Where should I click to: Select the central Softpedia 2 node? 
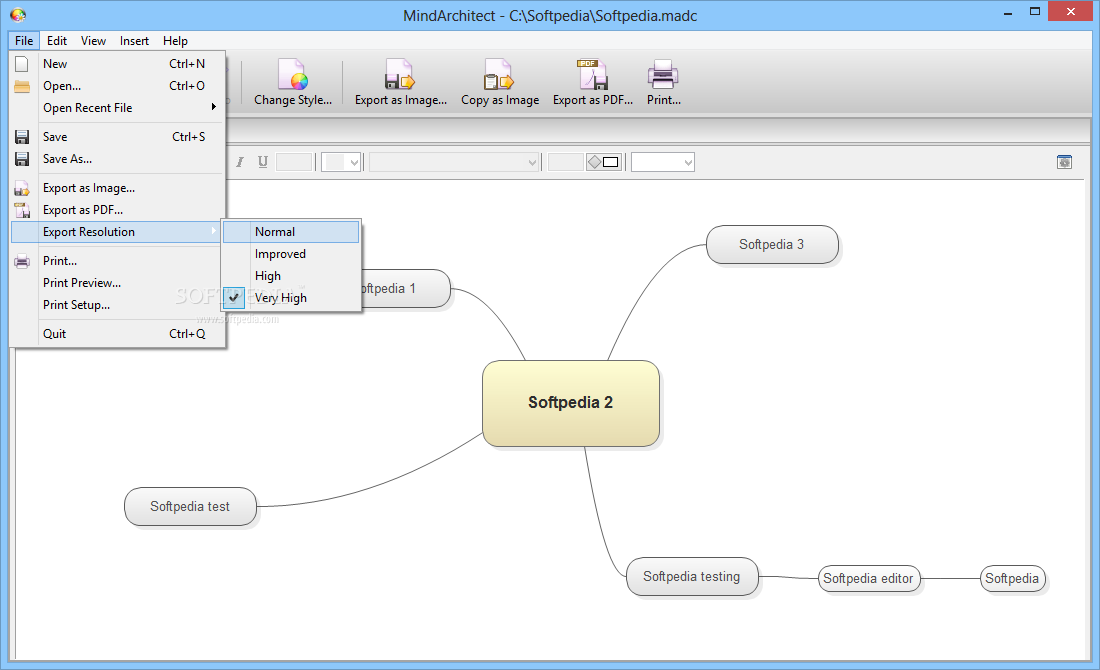(x=570, y=403)
